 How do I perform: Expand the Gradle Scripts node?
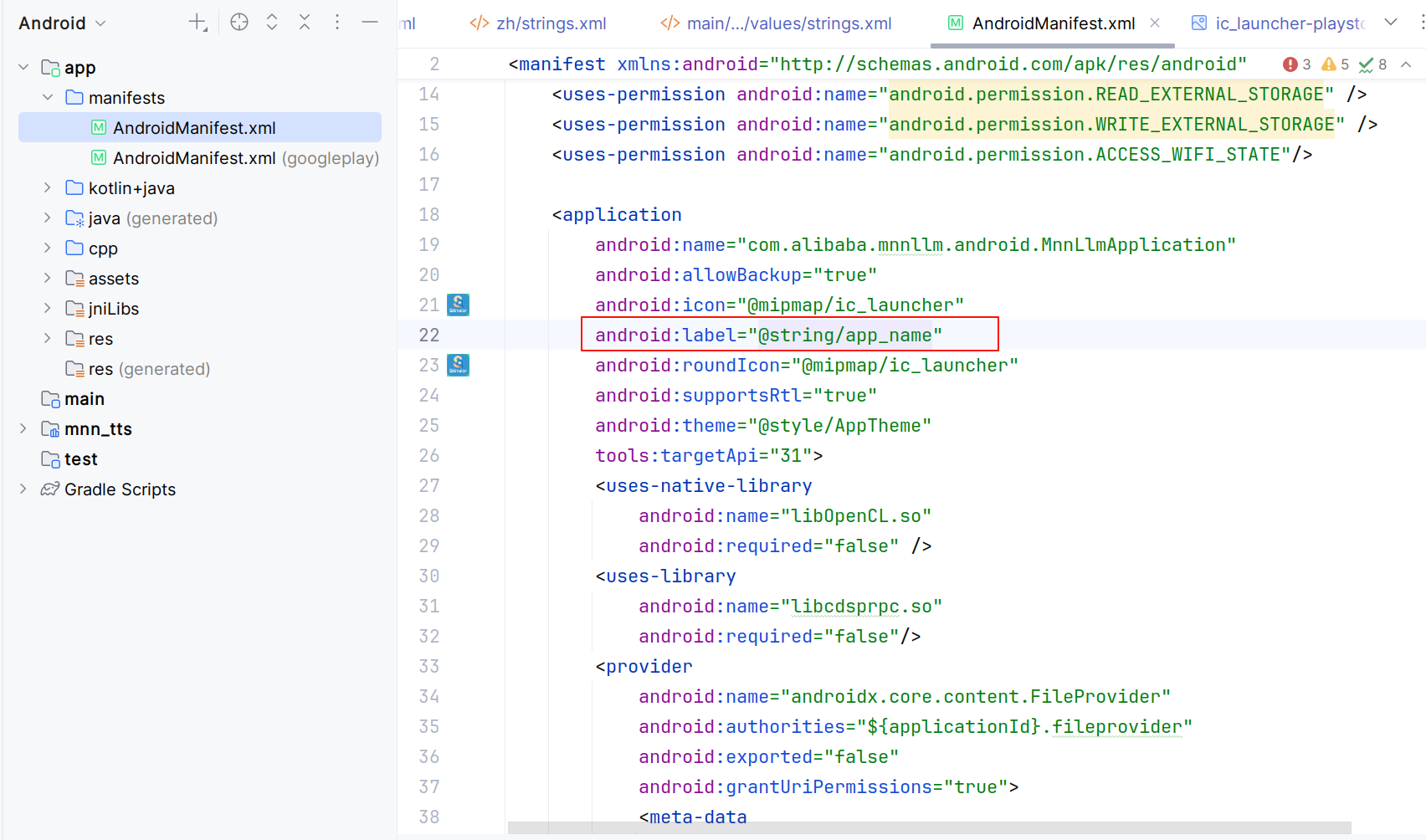[x=23, y=489]
